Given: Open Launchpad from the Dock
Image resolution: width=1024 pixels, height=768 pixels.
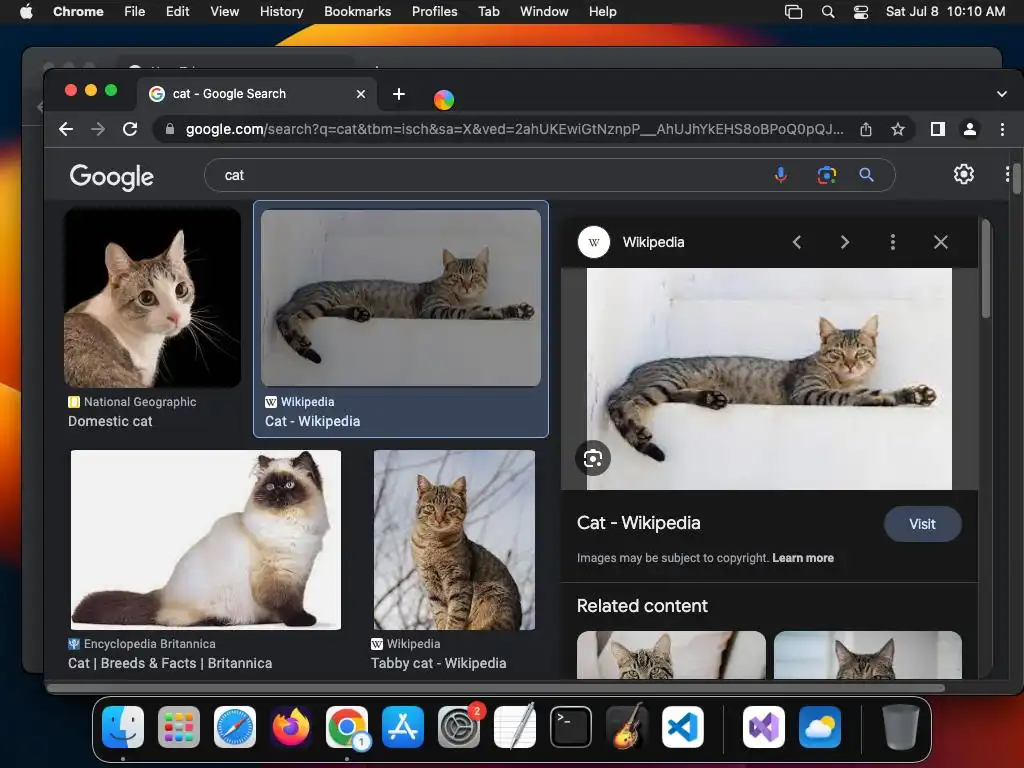Looking at the screenshot, I should pyautogui.click(x=179, y=727).
